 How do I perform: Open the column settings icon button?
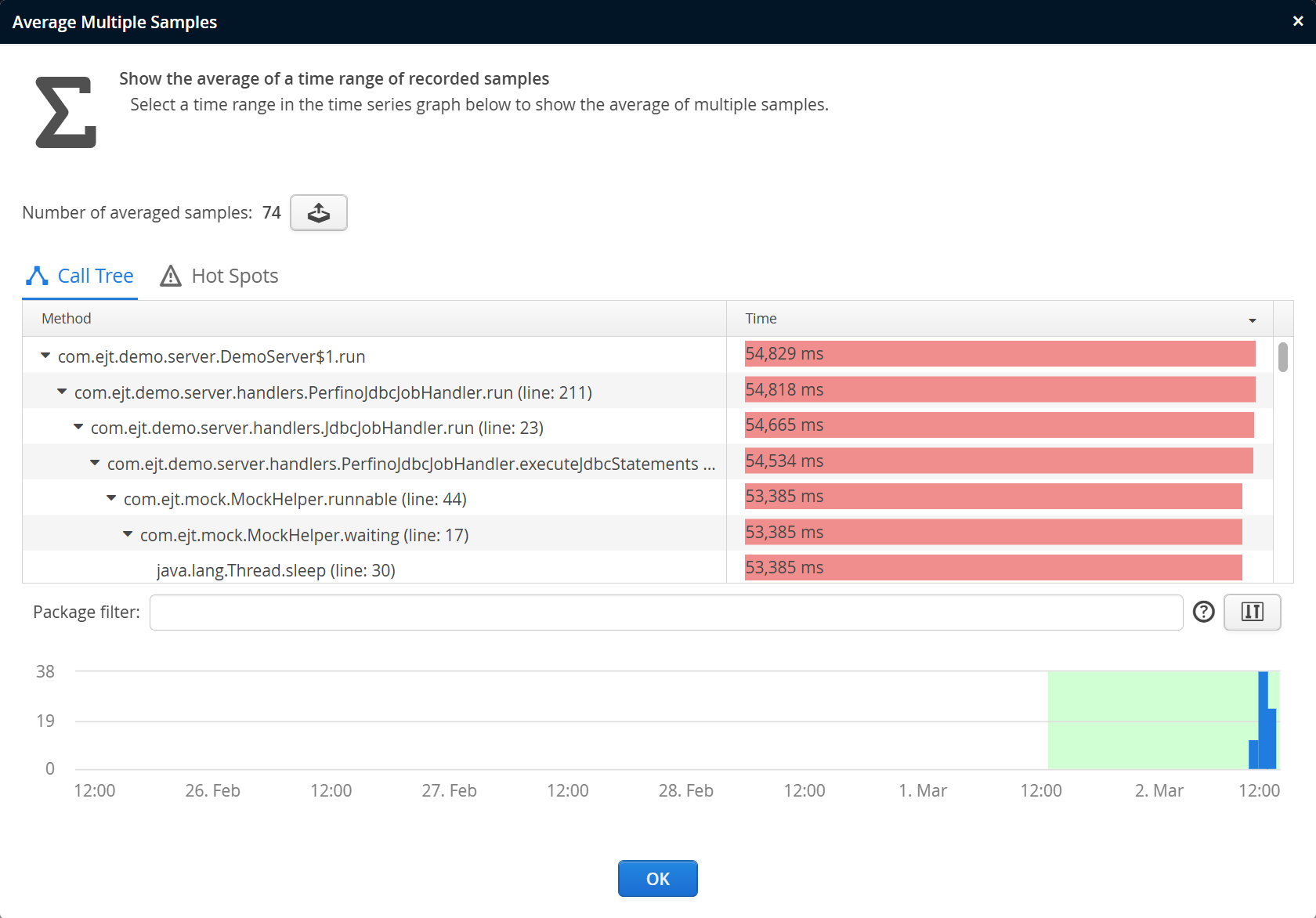pyautogui.click(x=1252, y=612)
